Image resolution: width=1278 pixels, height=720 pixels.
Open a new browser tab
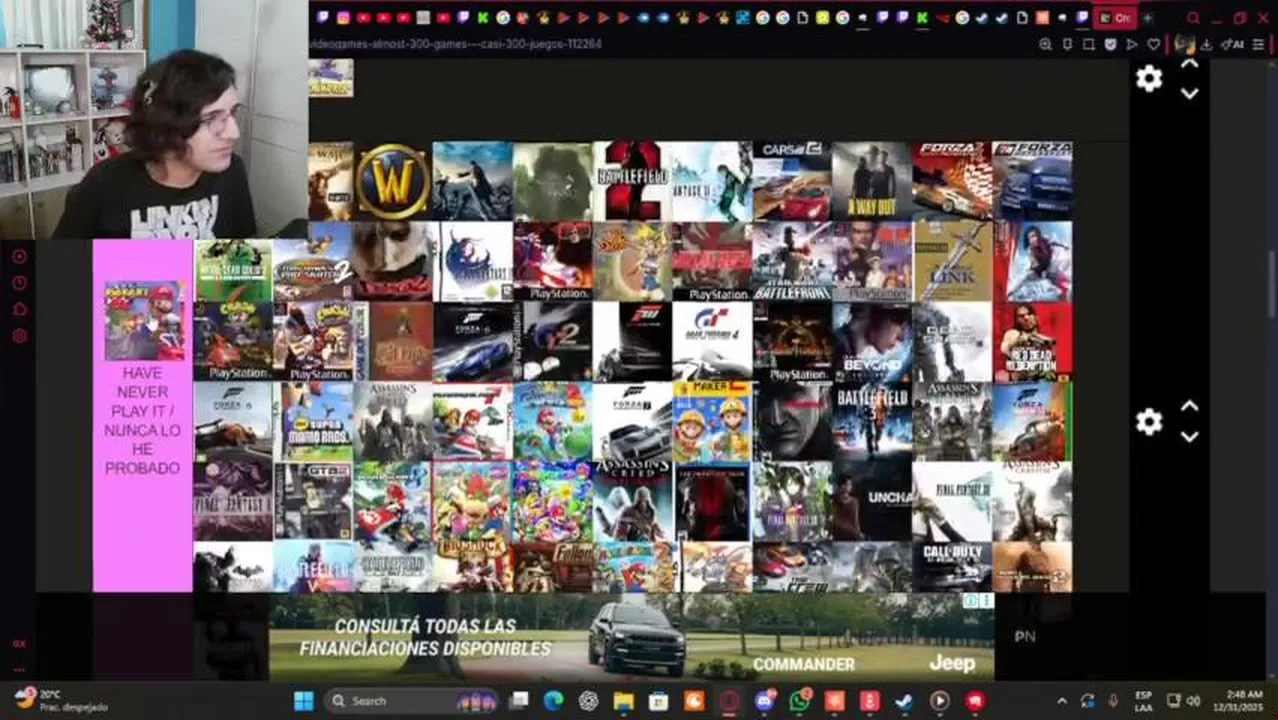pyautogui.click(x=1147, y=18)
